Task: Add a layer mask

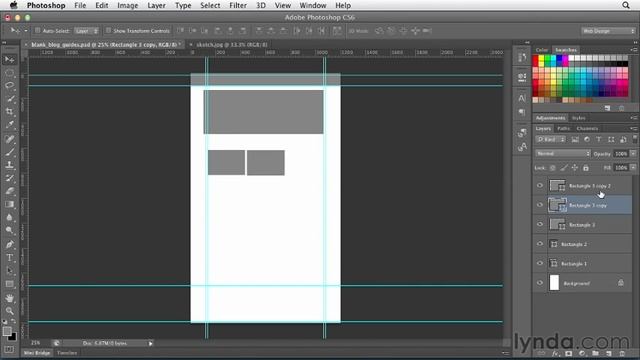Action: [569, 353]
